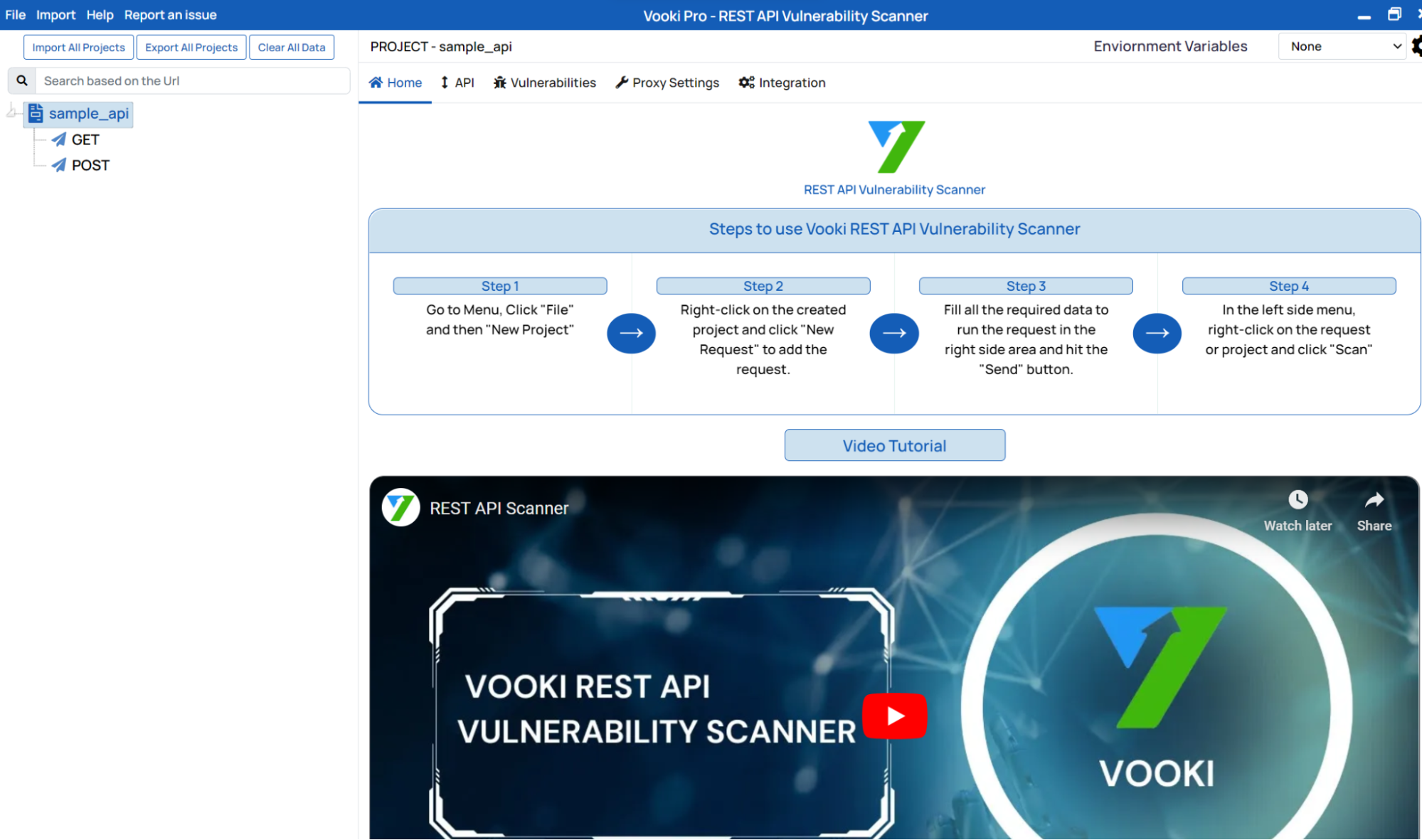Click the POST paper plane icon
Screen dimensions: 1422x840
point(59,165)
